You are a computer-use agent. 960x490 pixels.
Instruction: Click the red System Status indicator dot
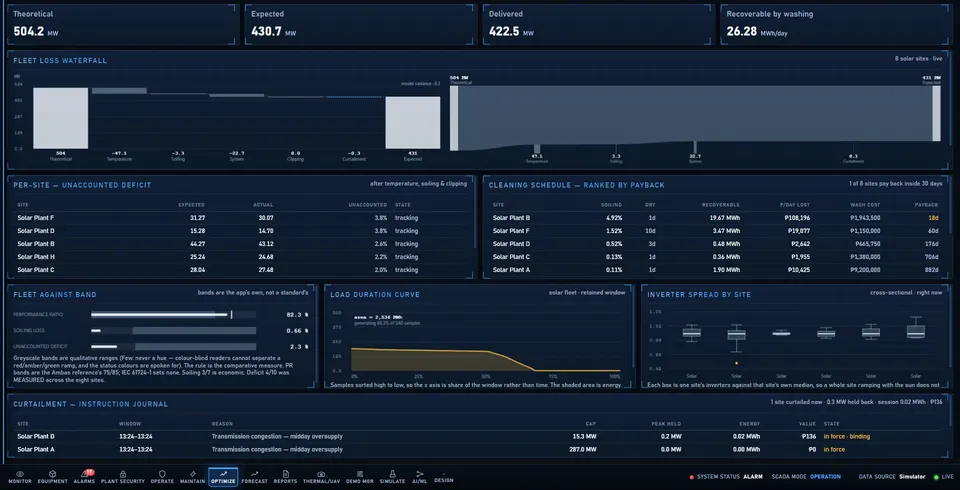pyautogui.click(x=692, y=477)
